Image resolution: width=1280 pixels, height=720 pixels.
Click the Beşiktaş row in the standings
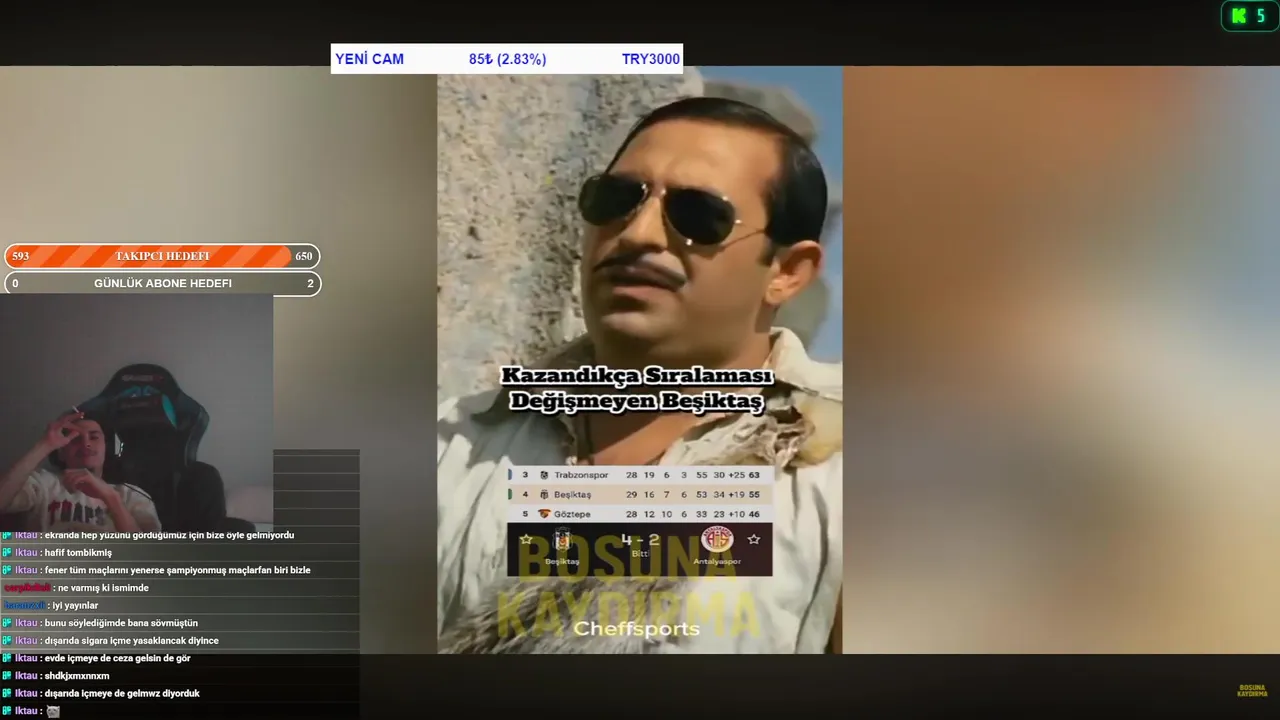pos(640,494)
